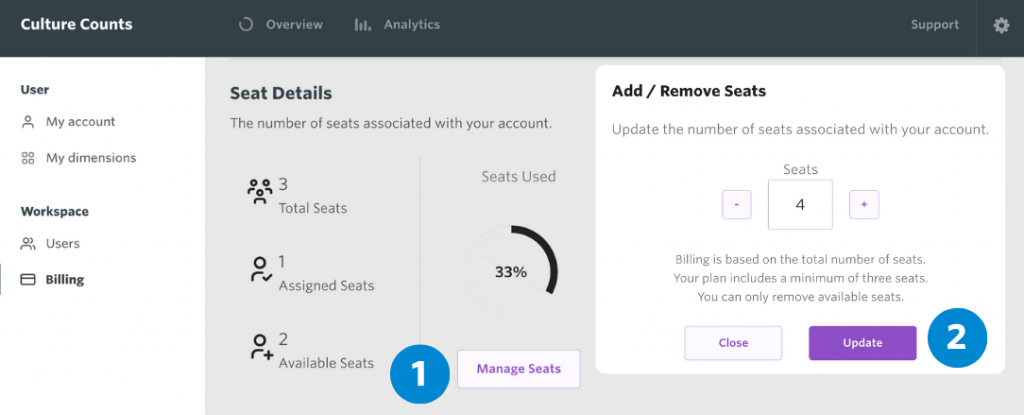Click the Analytics bar chart icon

coord(363,25)
